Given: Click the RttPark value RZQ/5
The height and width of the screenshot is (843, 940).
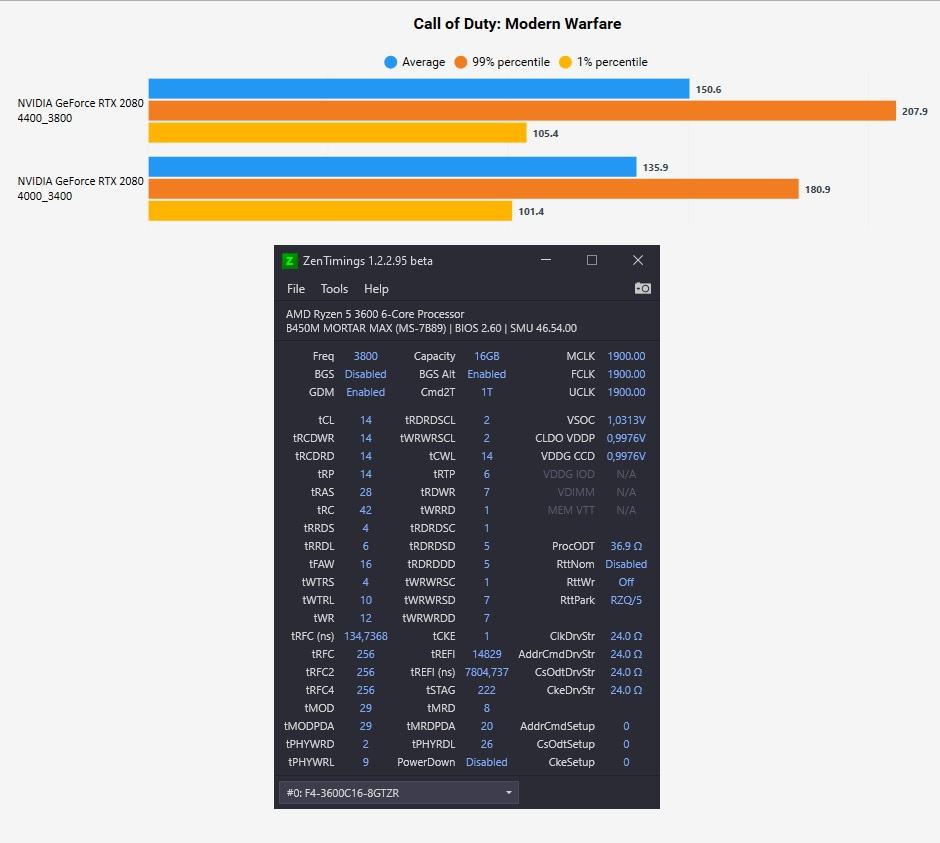Looking at the screenshot, I should click(626, 600).
